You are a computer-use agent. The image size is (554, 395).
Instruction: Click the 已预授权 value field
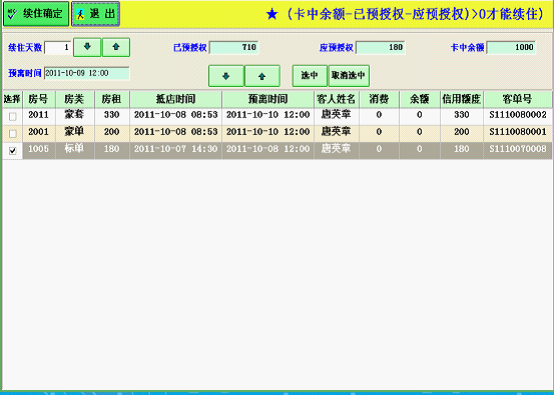click(x=234, y=48)
